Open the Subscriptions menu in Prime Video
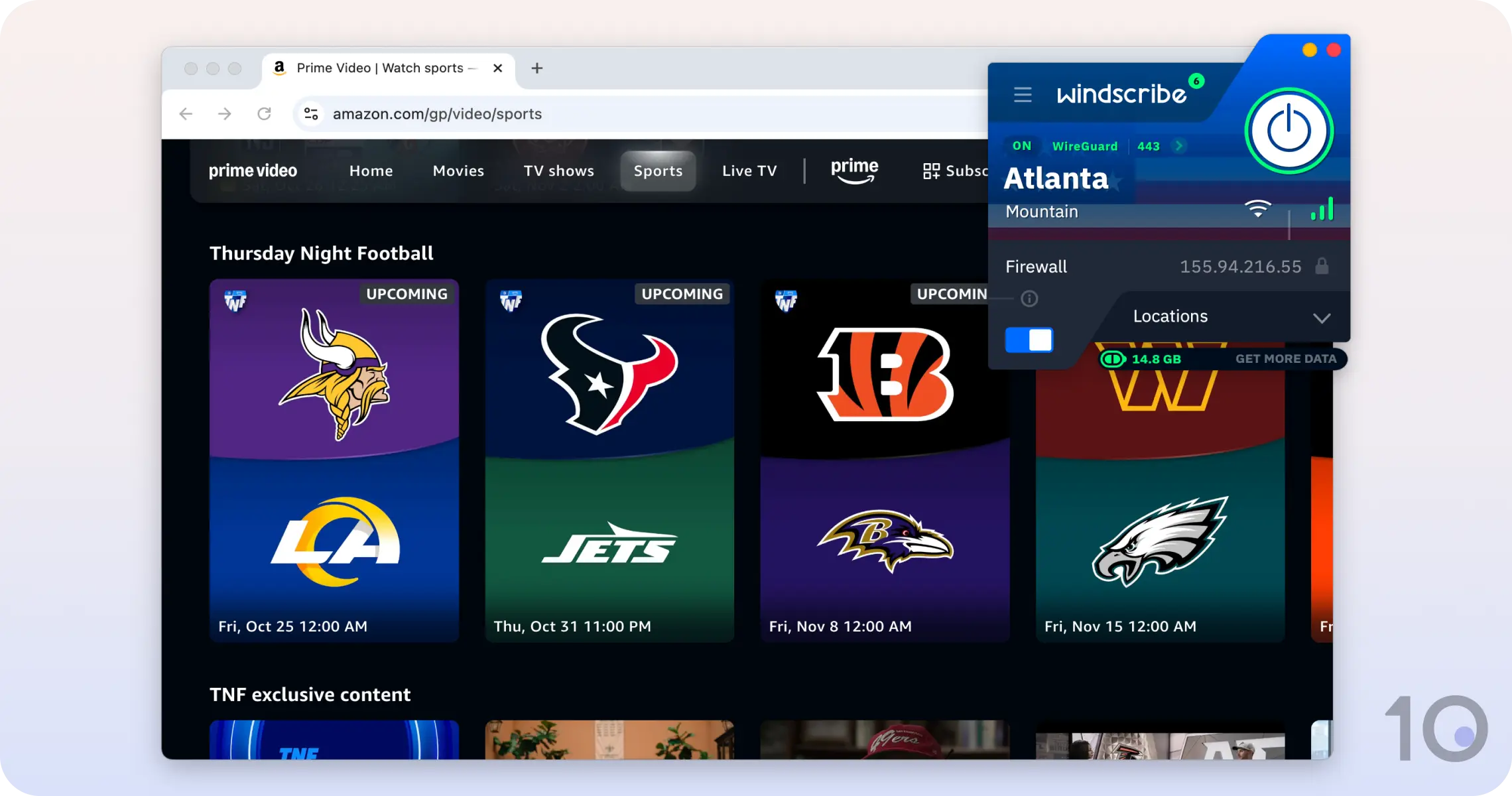1512x796 pixels. [x=955, y=171]
